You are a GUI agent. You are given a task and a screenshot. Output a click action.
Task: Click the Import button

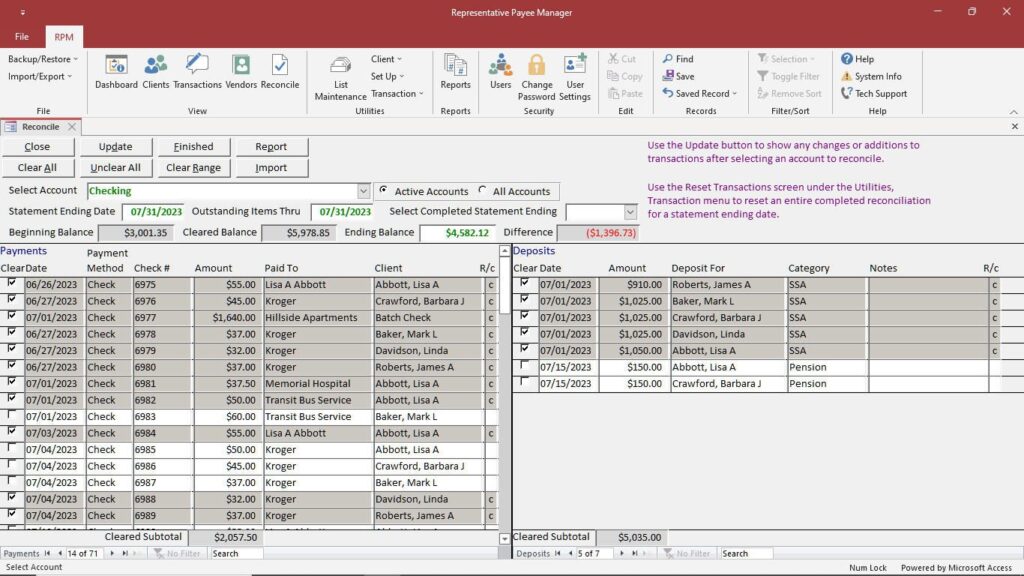[x=271, y=167]
